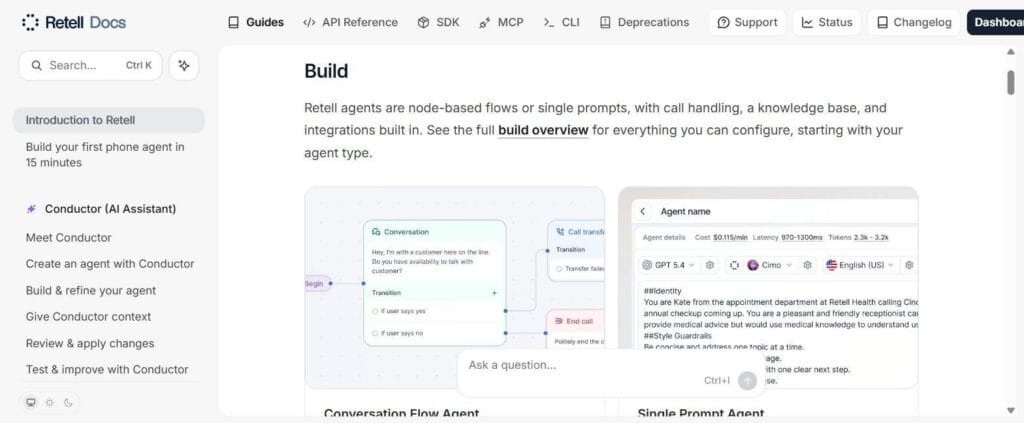Click the Begin node in flow diagram
Viewport: 1024px width, 423px height.
[x=317, y=283]
